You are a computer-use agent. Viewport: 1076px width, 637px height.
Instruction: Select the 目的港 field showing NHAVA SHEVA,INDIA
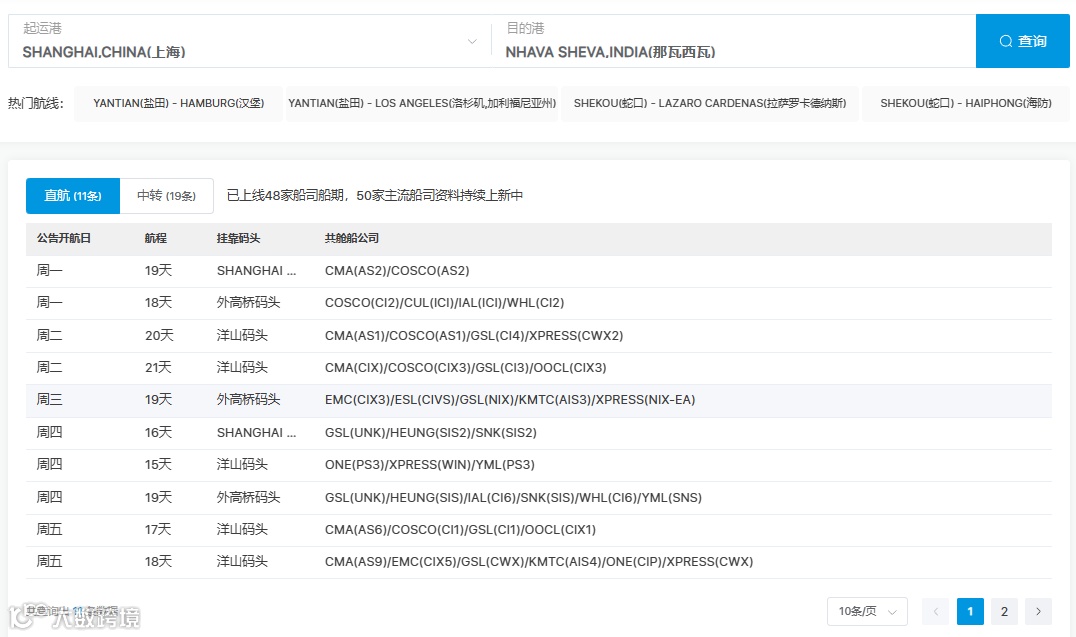tap(734, 41)
